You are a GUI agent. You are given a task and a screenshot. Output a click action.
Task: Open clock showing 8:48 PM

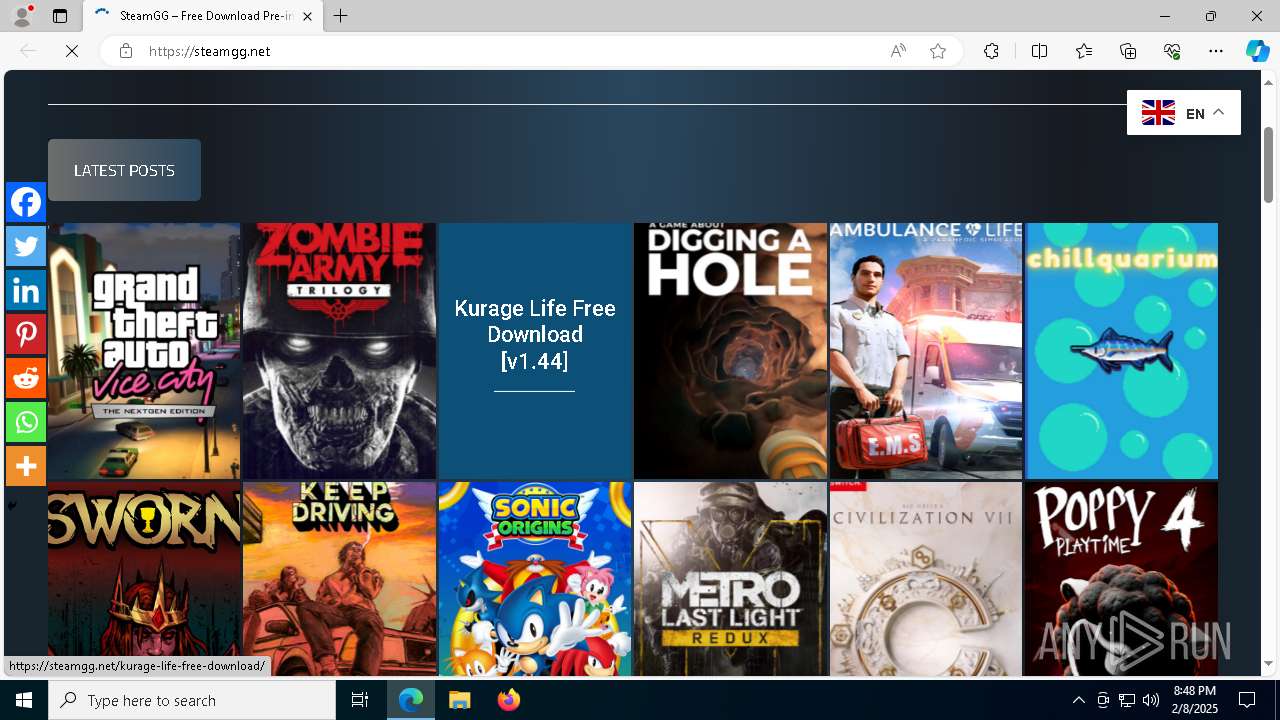click(1195, 700)
